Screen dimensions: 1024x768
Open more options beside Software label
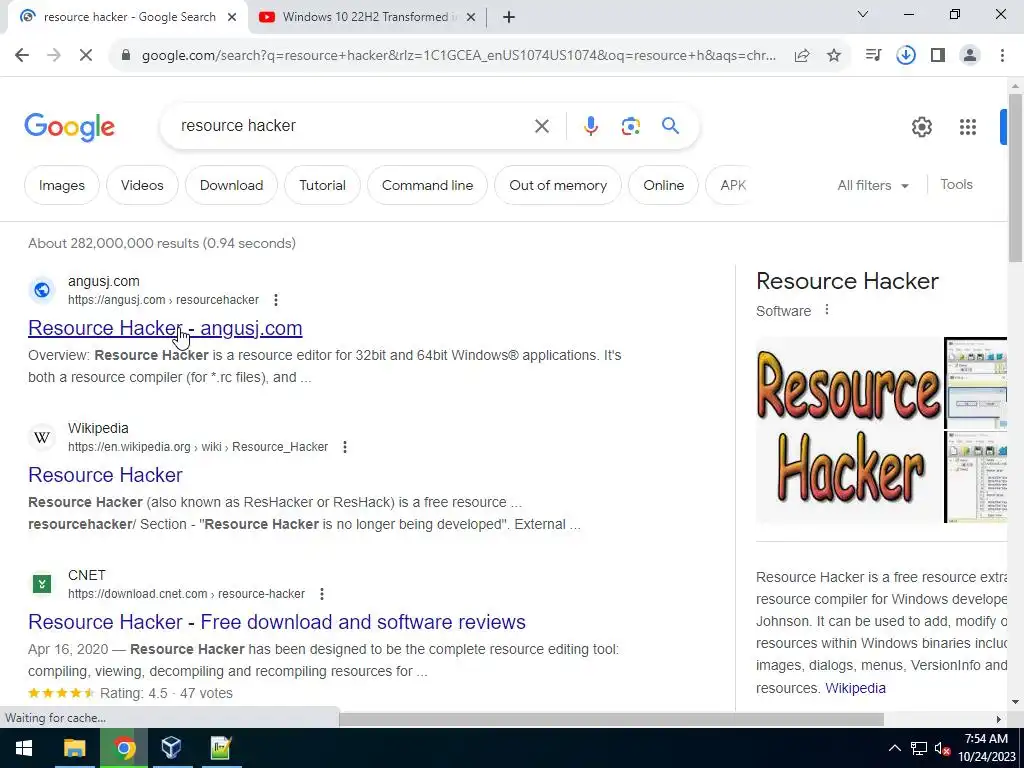[827, 310]
